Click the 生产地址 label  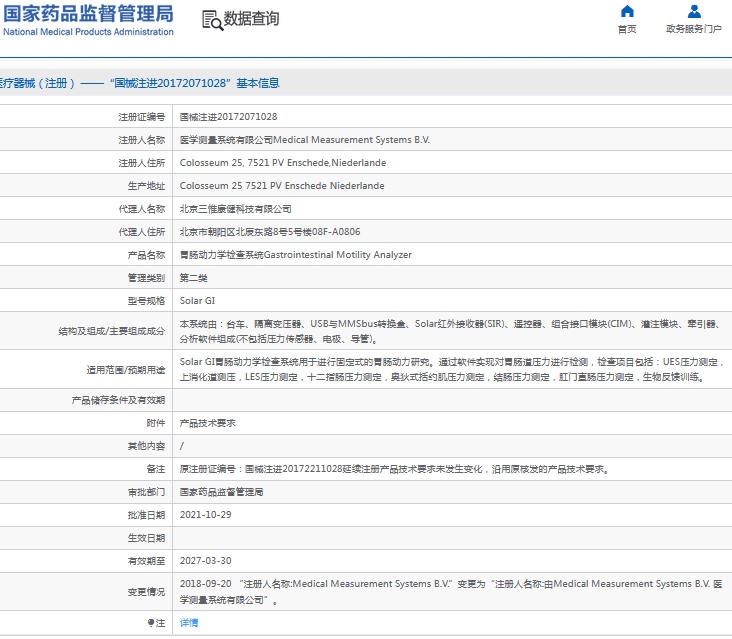pyautogui.click(x=147, y=185)
